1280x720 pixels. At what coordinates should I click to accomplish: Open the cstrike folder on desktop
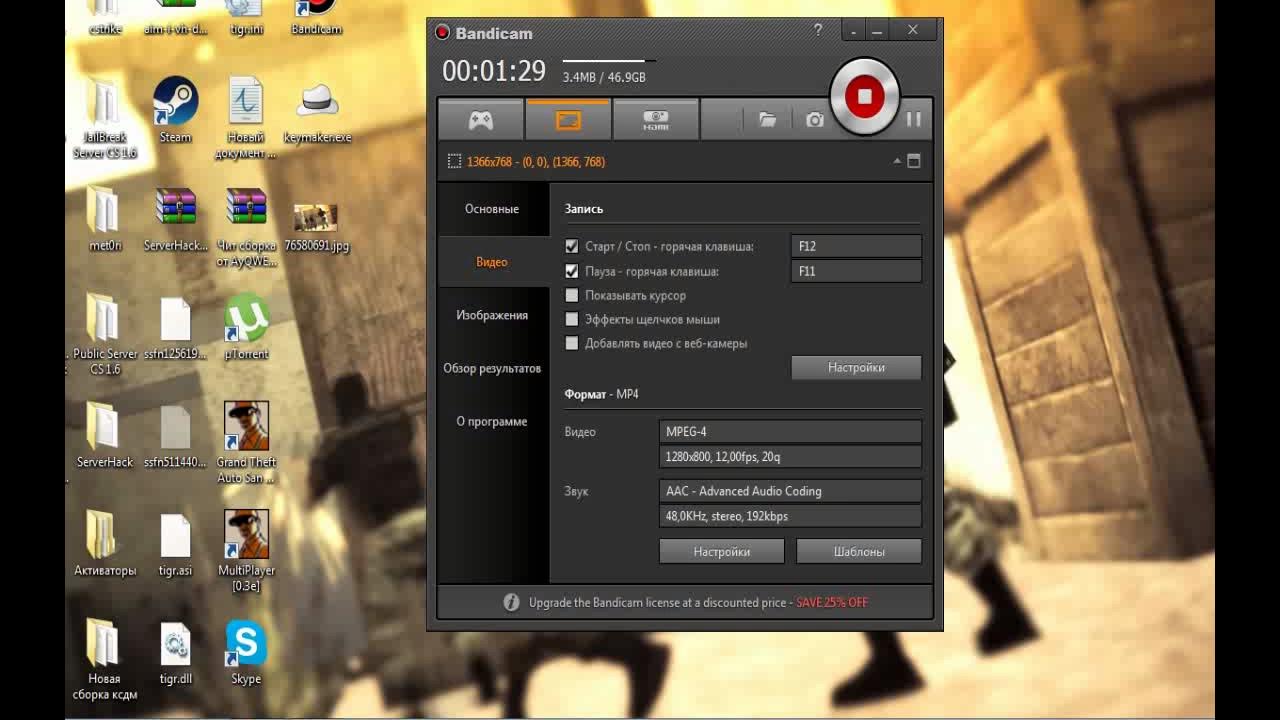[x=105, y=17]
